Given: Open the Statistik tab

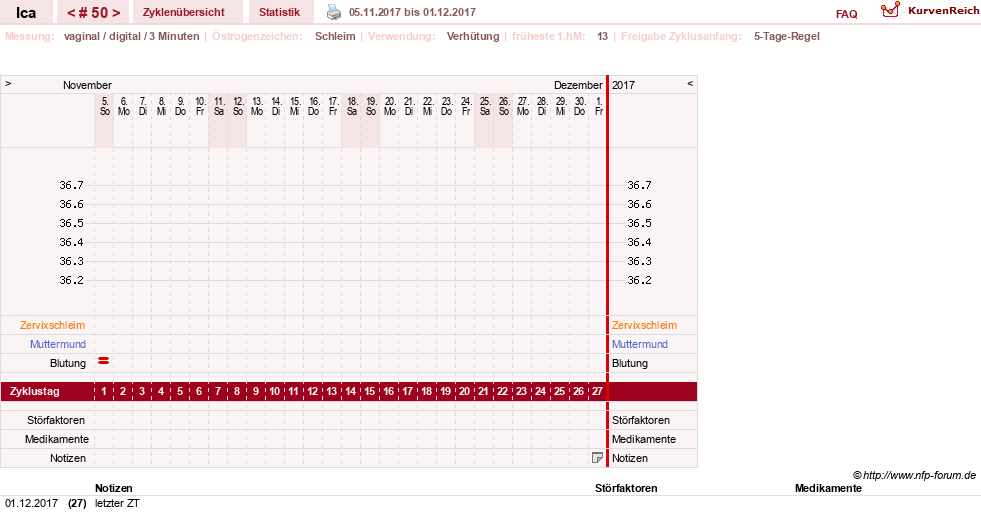Looking at the screenshot, I should pyautogui.click(x=279, y=12).
